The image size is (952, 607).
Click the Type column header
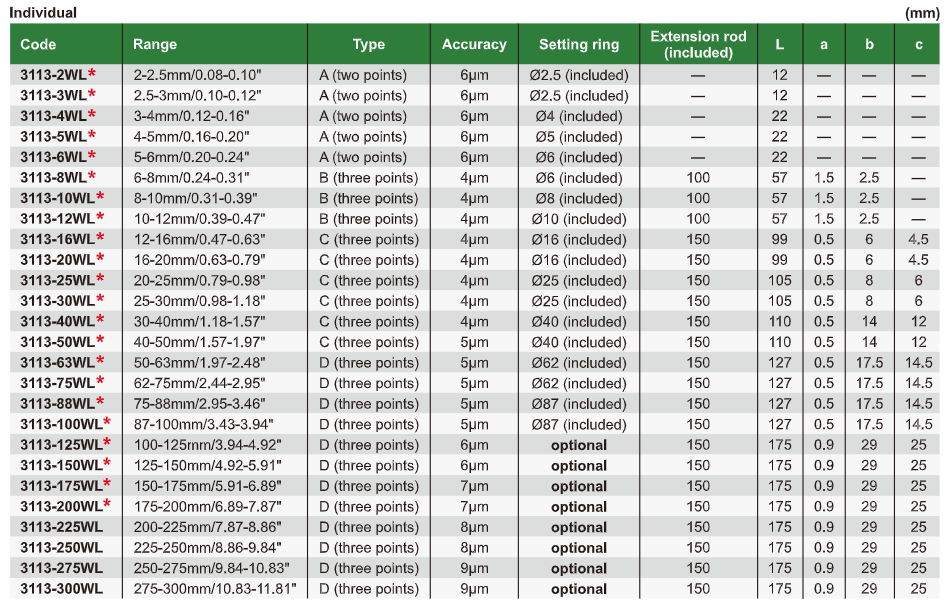click(369, 44)
